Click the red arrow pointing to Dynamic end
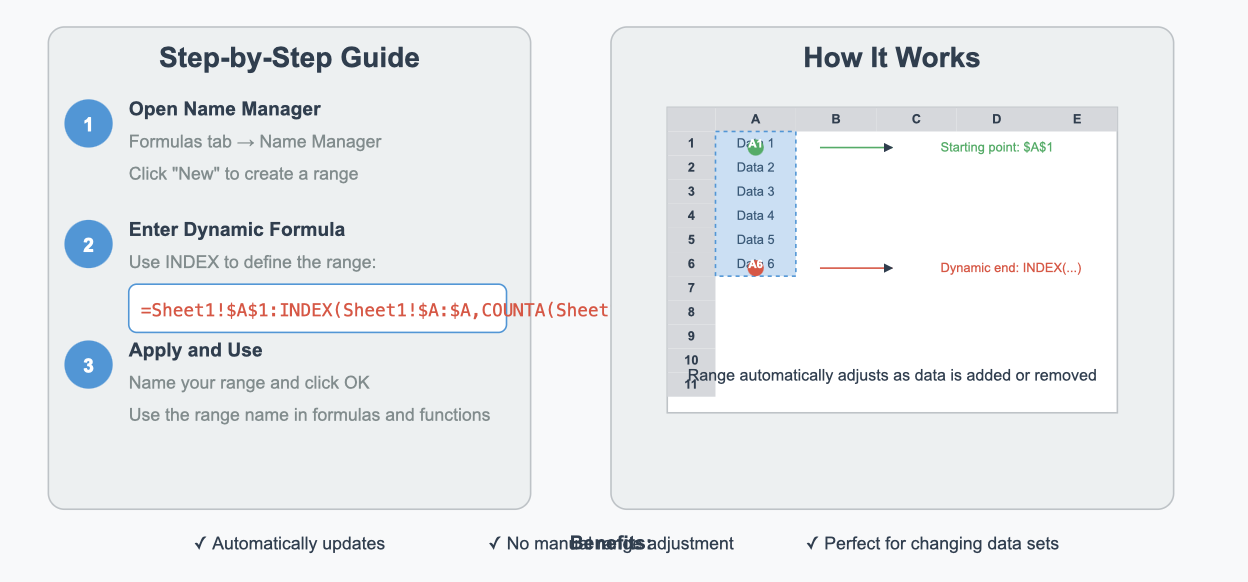The image size is (1248, 582). [x=856, y=267]
